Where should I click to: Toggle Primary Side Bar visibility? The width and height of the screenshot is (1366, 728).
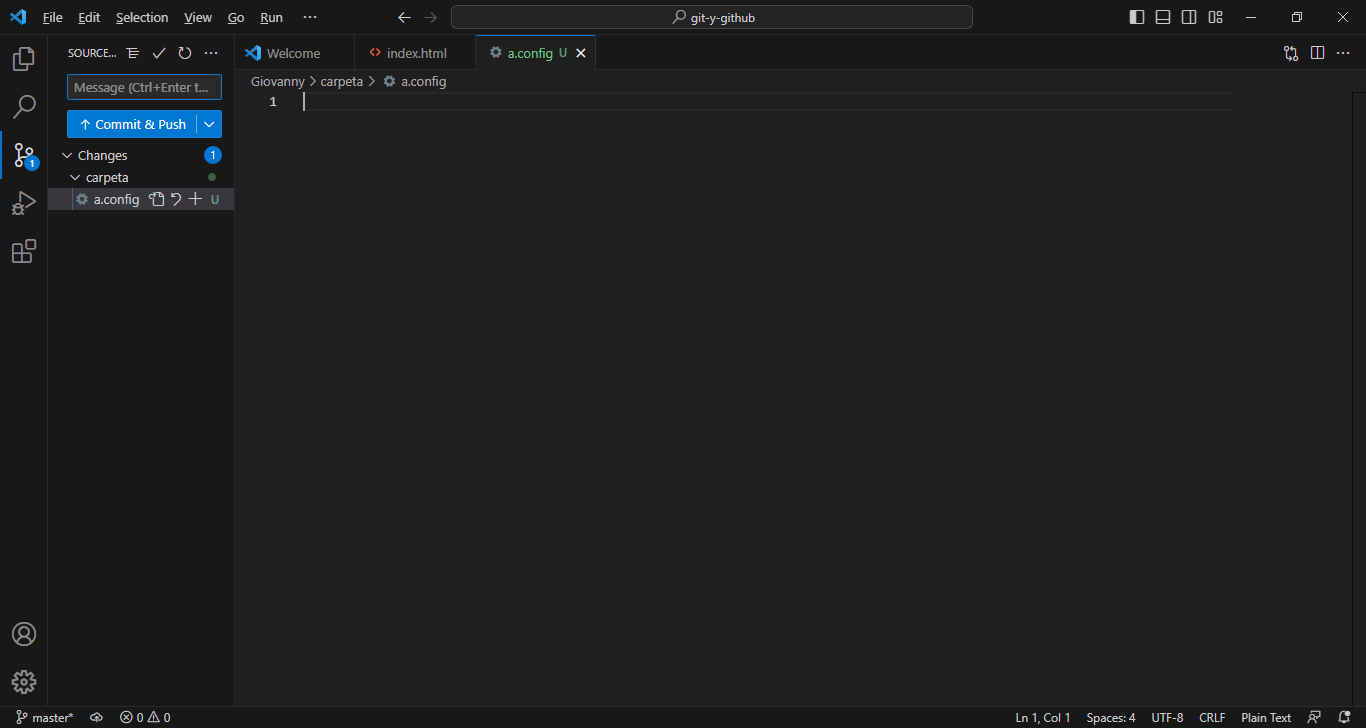tap(1137, 17)
